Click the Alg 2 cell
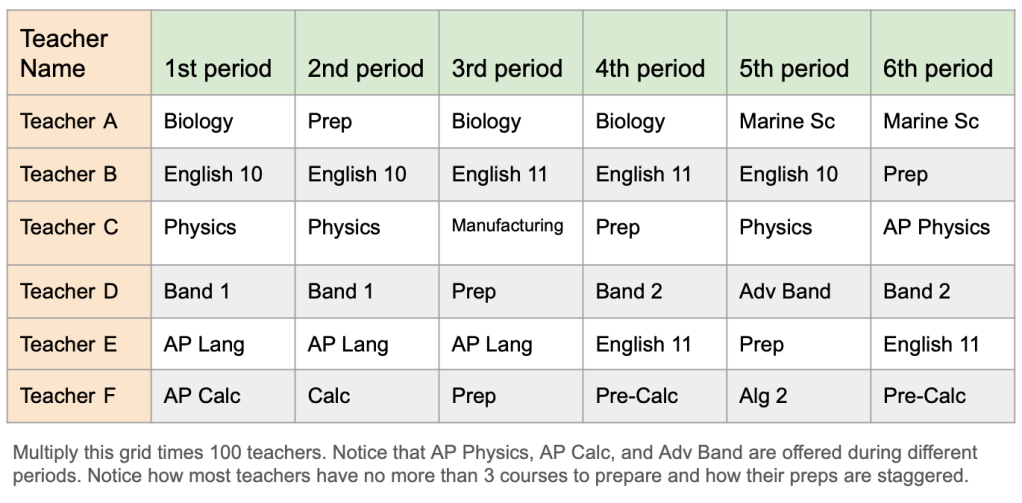Image resolution: width=1022 pixels, height=503 pixels. [x=763, y=396]
